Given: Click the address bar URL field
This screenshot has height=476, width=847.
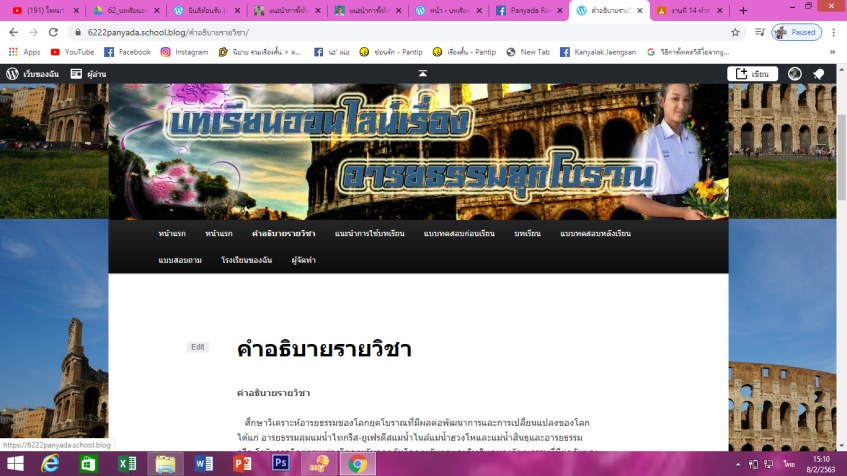Looking at the screenshot, I should pyautogui.click(x=400, y=32).
